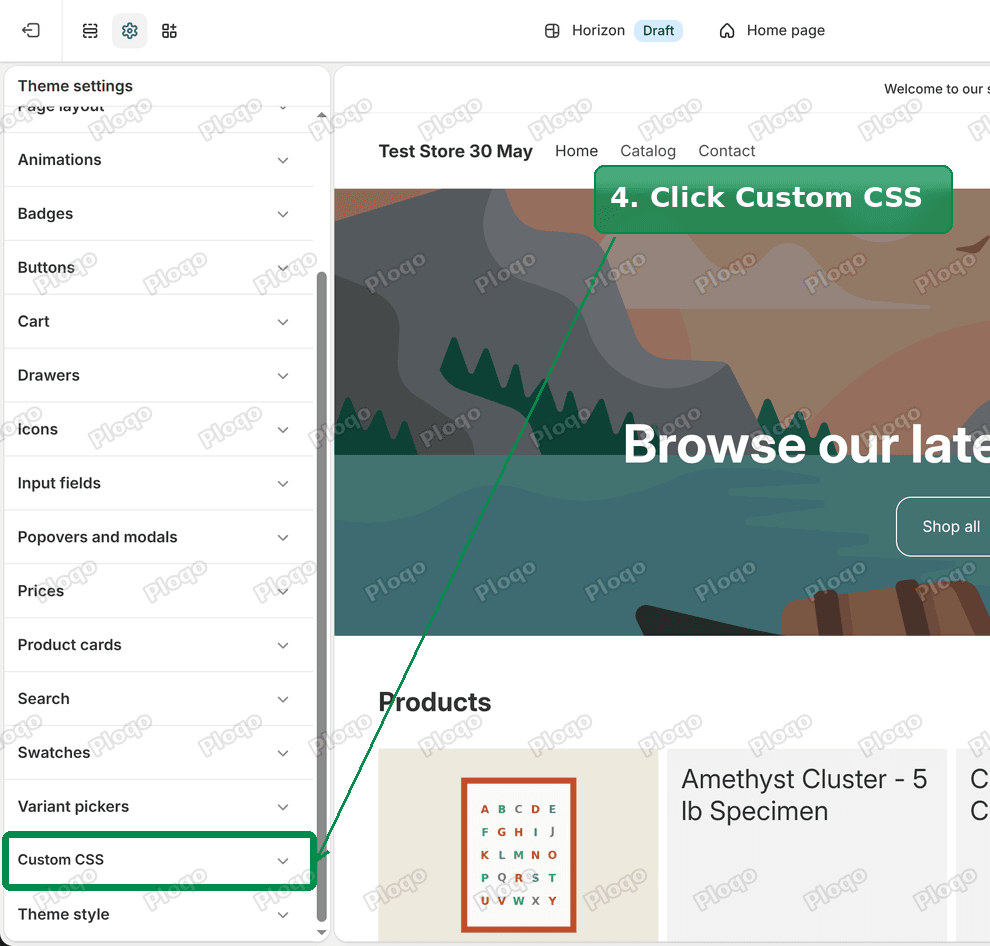Expand the Swatches settings section
Image resolution: width=990 pixels, height=946 pixels.
point(158,753)
